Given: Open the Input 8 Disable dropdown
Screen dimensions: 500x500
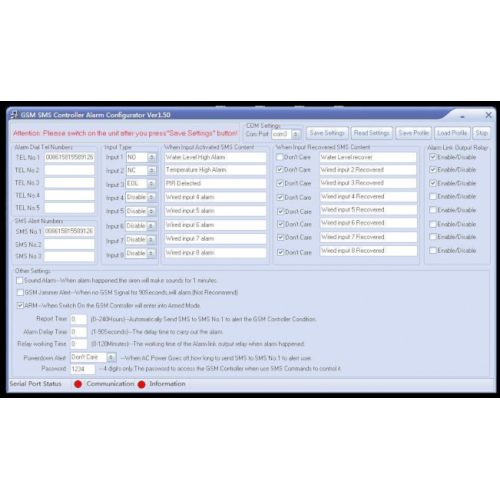Looking at the screenshot, I should pyautogui.click(x=151, y=253).
